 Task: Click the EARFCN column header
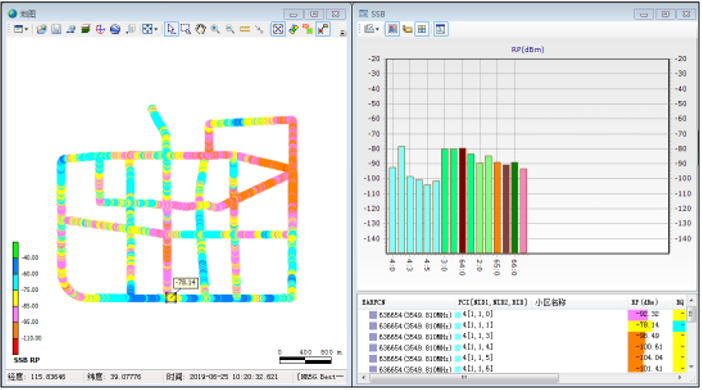coord(373,302)
